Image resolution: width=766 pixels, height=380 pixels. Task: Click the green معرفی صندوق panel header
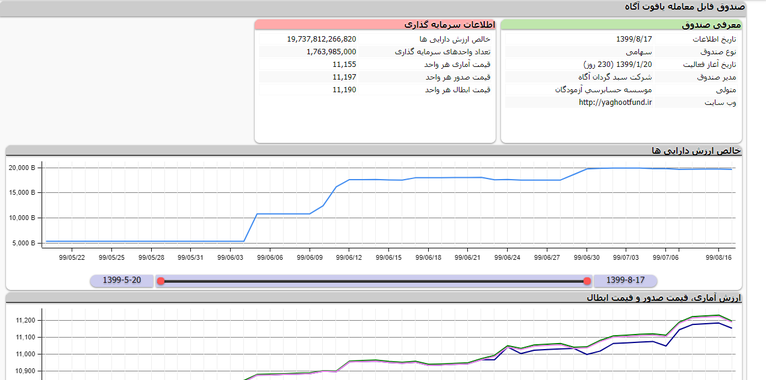point(621,25)
